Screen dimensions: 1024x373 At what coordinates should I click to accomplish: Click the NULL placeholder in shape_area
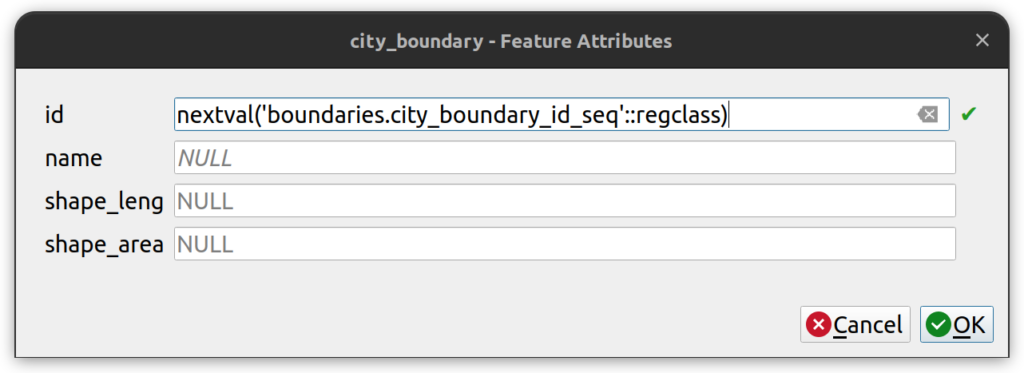point(205,244)
